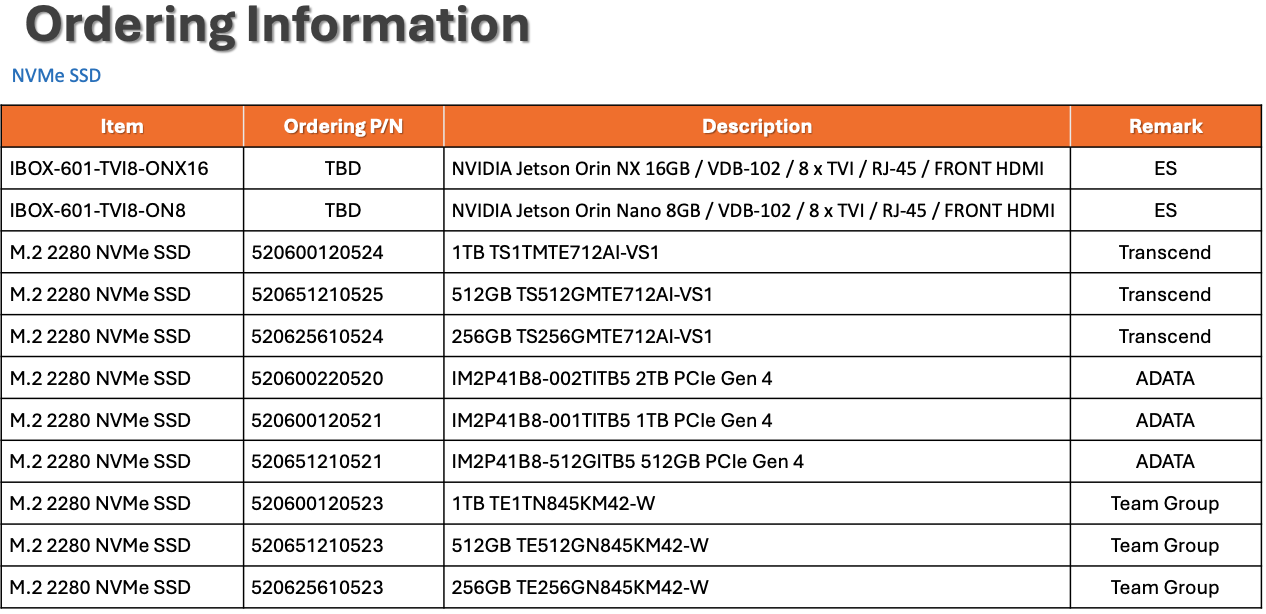
Task: Click part number 520625610523
Action: (x=317, y=588)
